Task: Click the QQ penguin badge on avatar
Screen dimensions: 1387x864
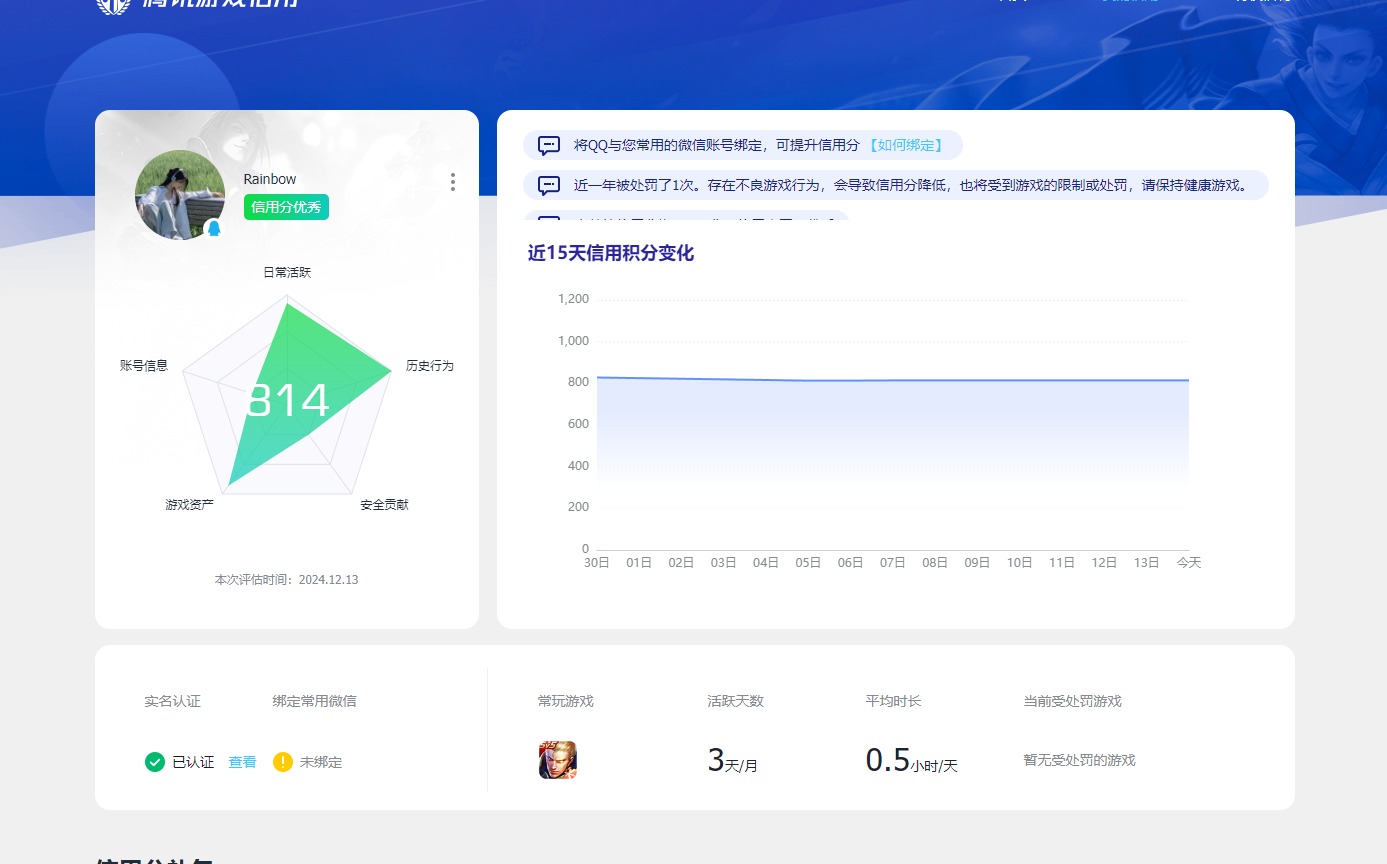Action: point(213,229)
